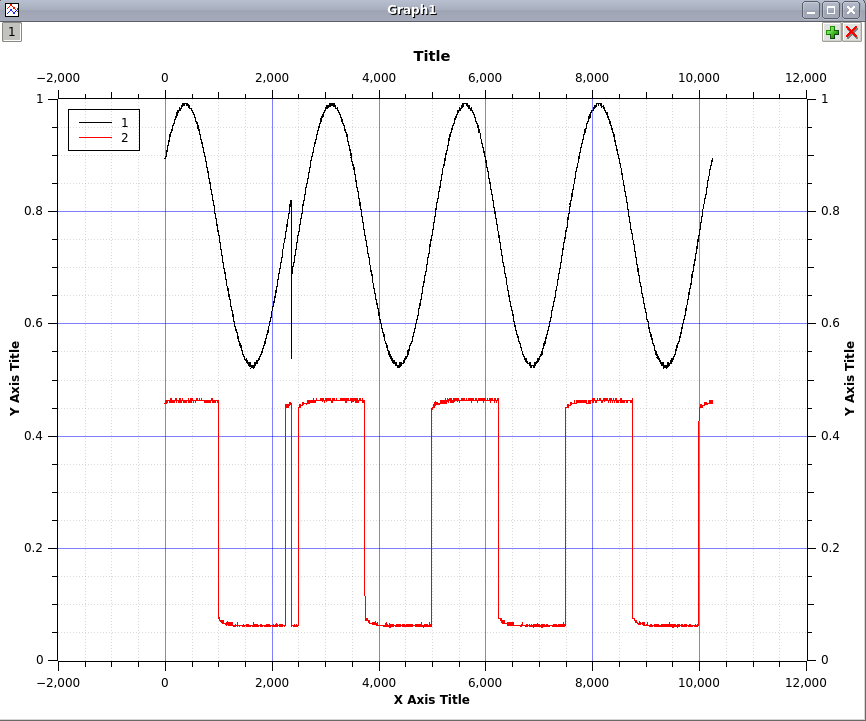Click right axis label "0.8"
The width and height of the screenshot is (866, 721).
click(830, 211)
